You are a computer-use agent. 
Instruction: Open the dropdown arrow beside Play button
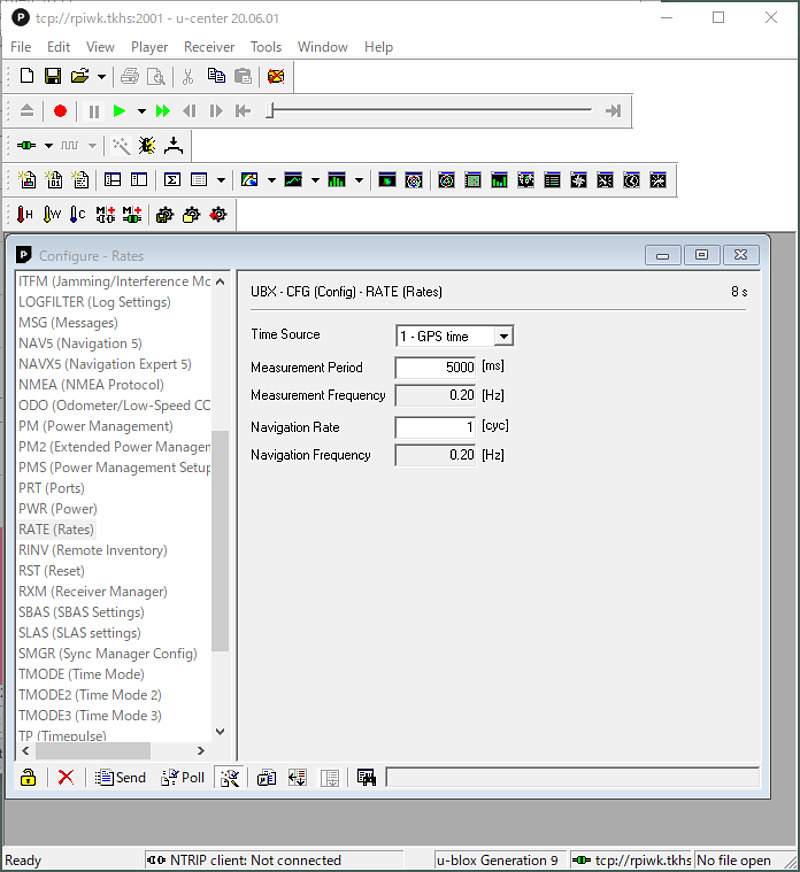coord(142,111)
